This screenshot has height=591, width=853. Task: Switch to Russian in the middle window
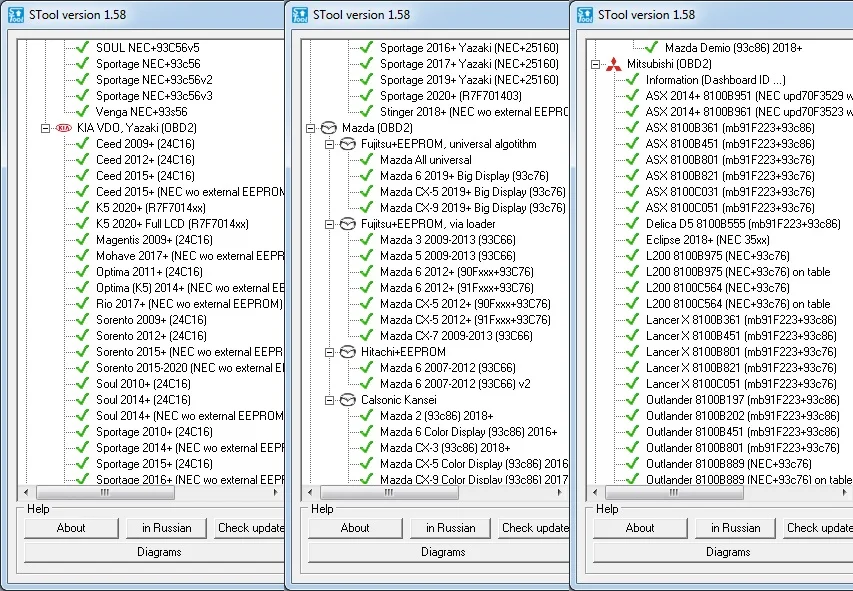pos(450,528)
